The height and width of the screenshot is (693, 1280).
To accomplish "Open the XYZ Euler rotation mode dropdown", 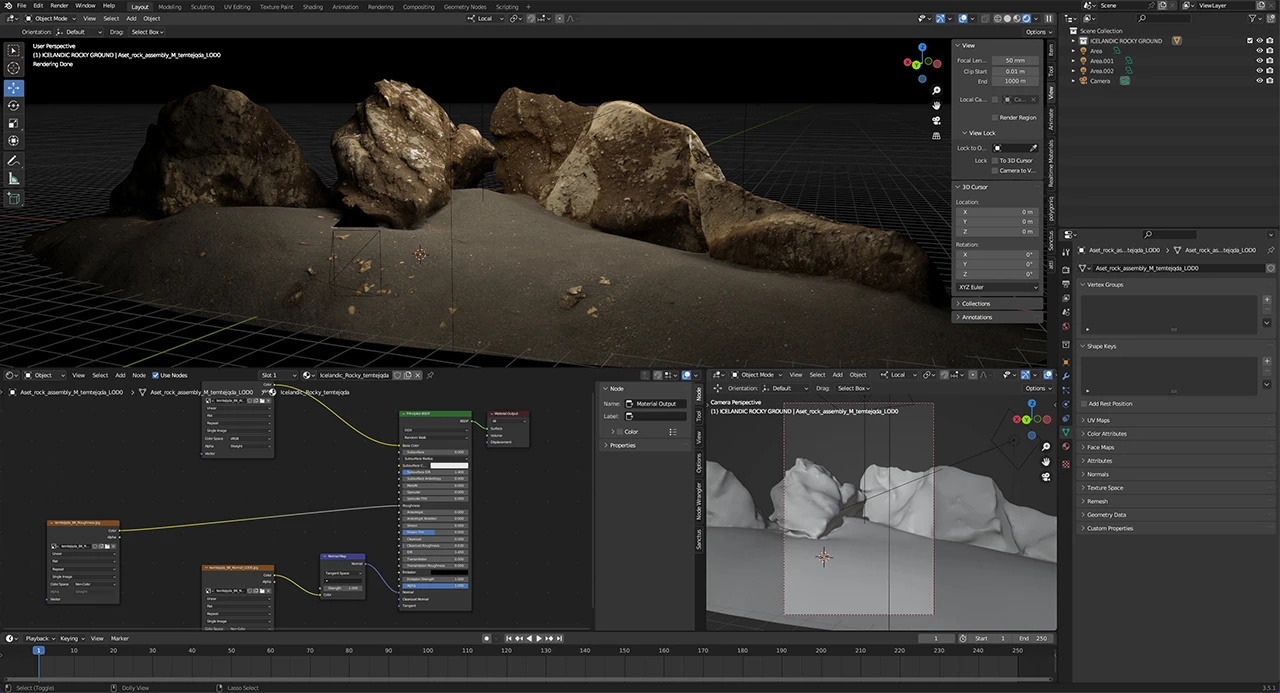I will pos(998,287).
